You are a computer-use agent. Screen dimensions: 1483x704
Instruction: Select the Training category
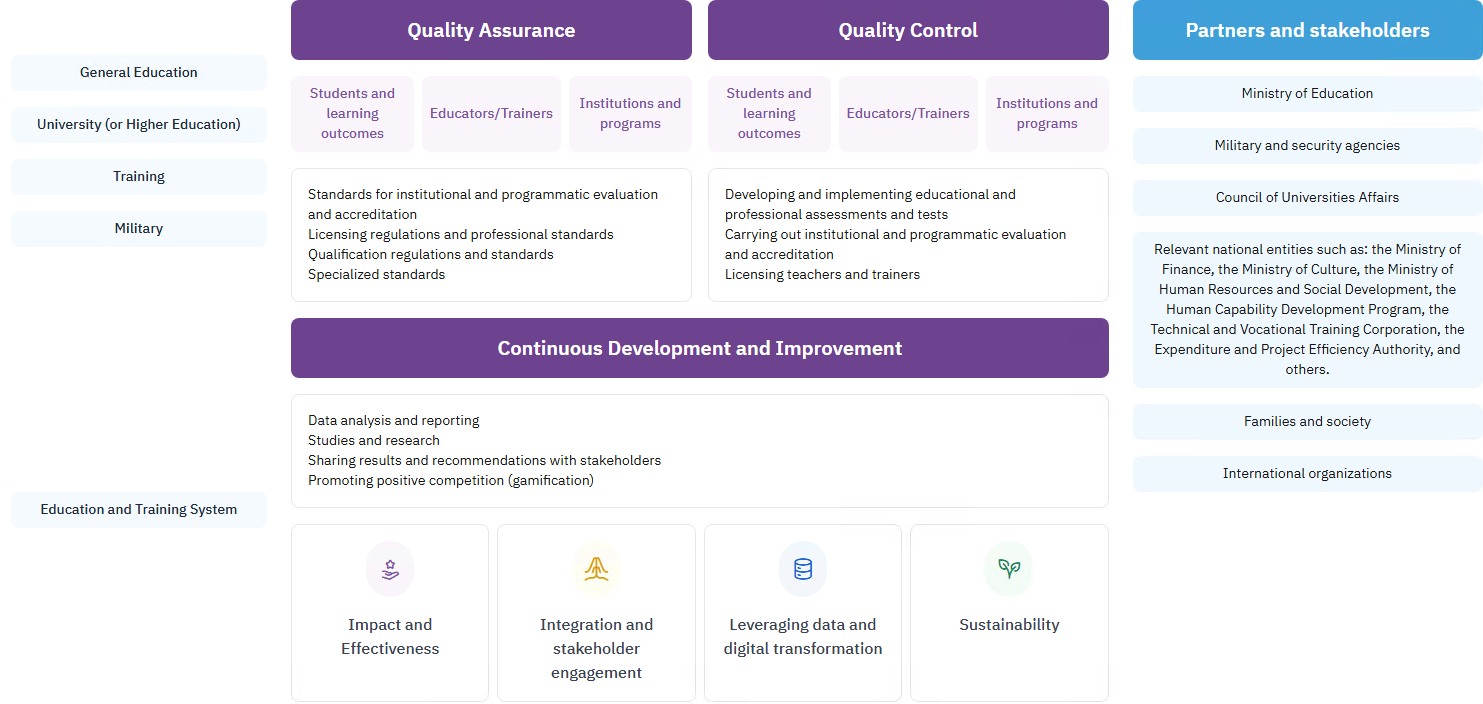tap(139, 176)
